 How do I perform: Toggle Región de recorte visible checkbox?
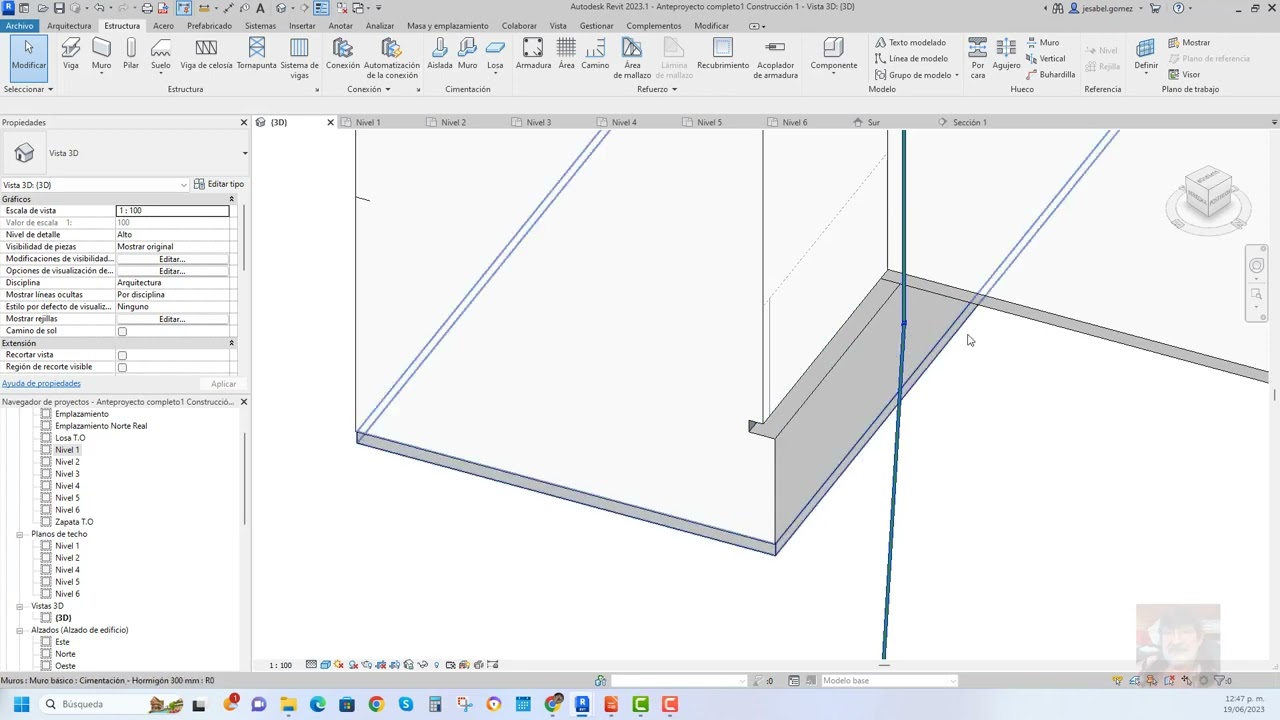point(122,367)
